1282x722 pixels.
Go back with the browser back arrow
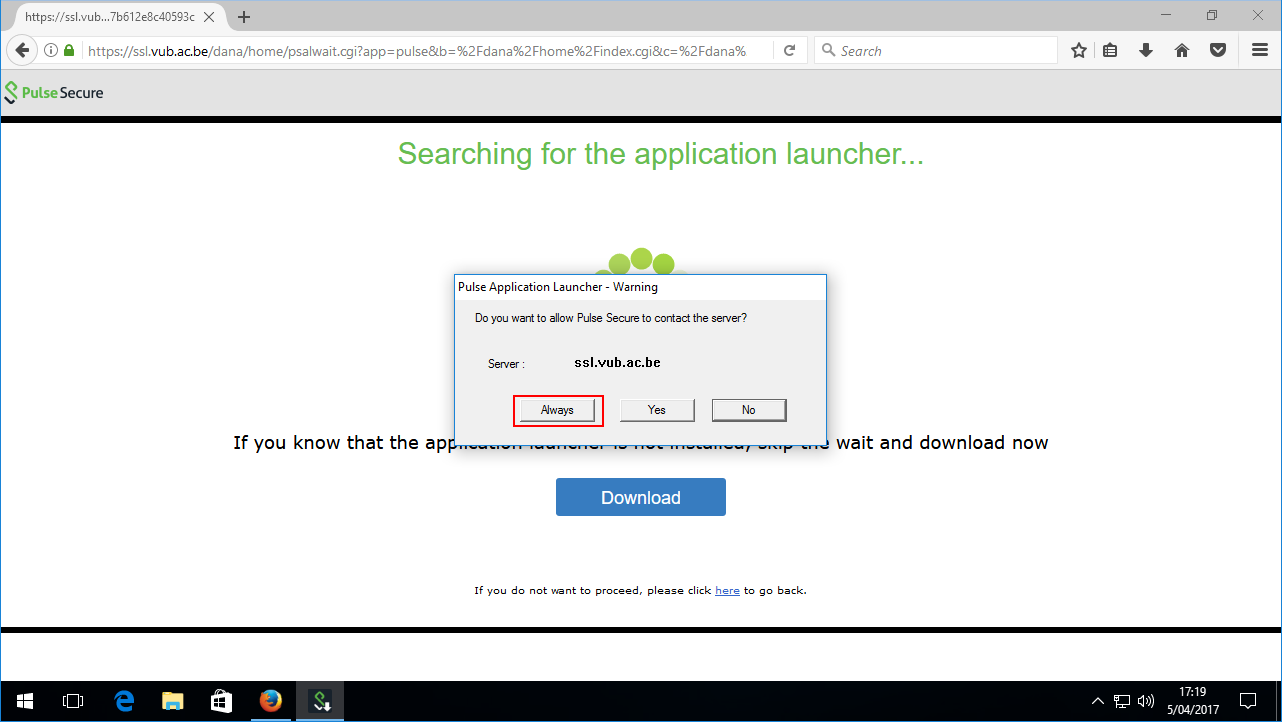[x=22, y=50]
